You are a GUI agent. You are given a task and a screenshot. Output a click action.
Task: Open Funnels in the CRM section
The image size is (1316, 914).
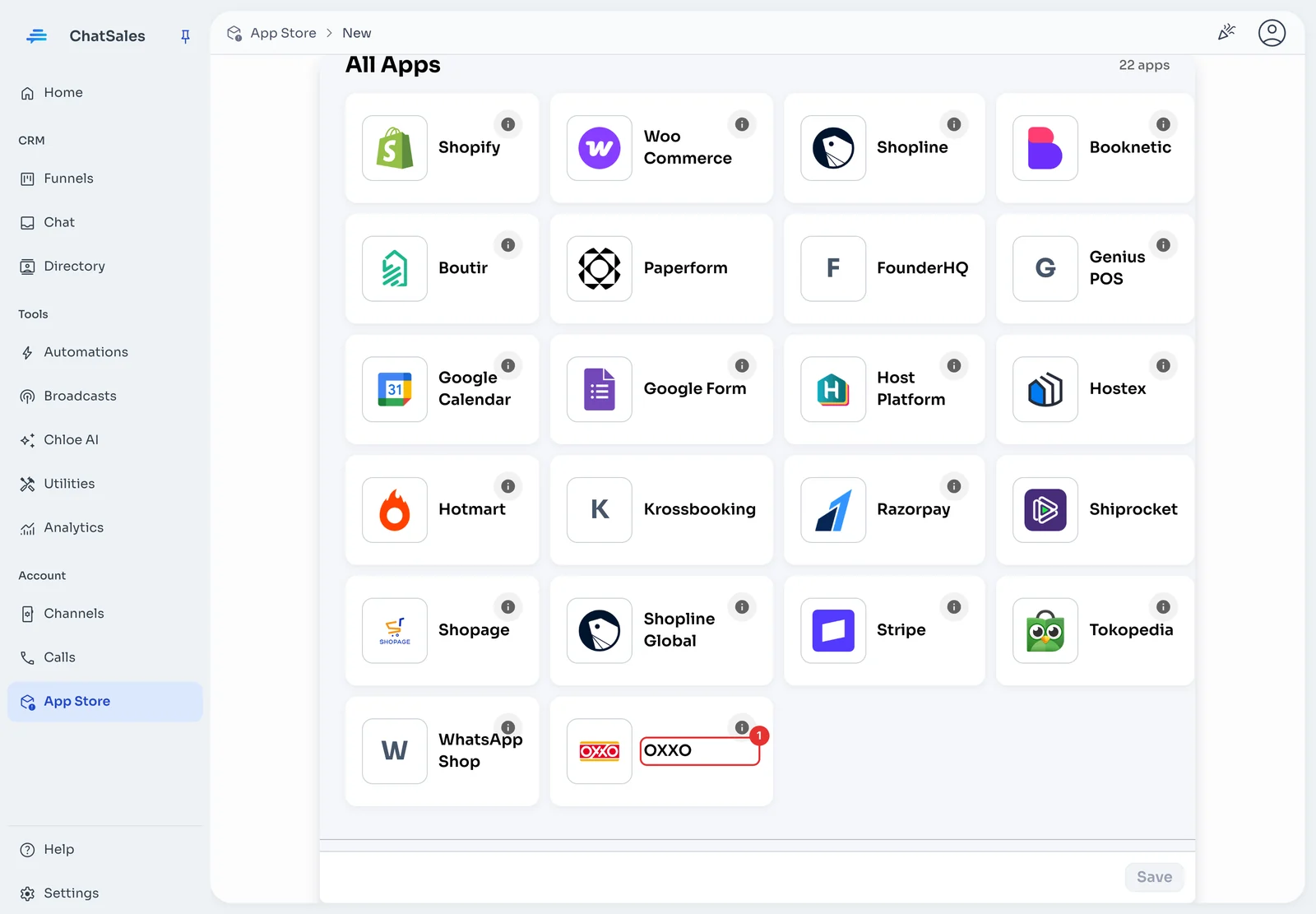pyautogui.click(x=105, y=179)
